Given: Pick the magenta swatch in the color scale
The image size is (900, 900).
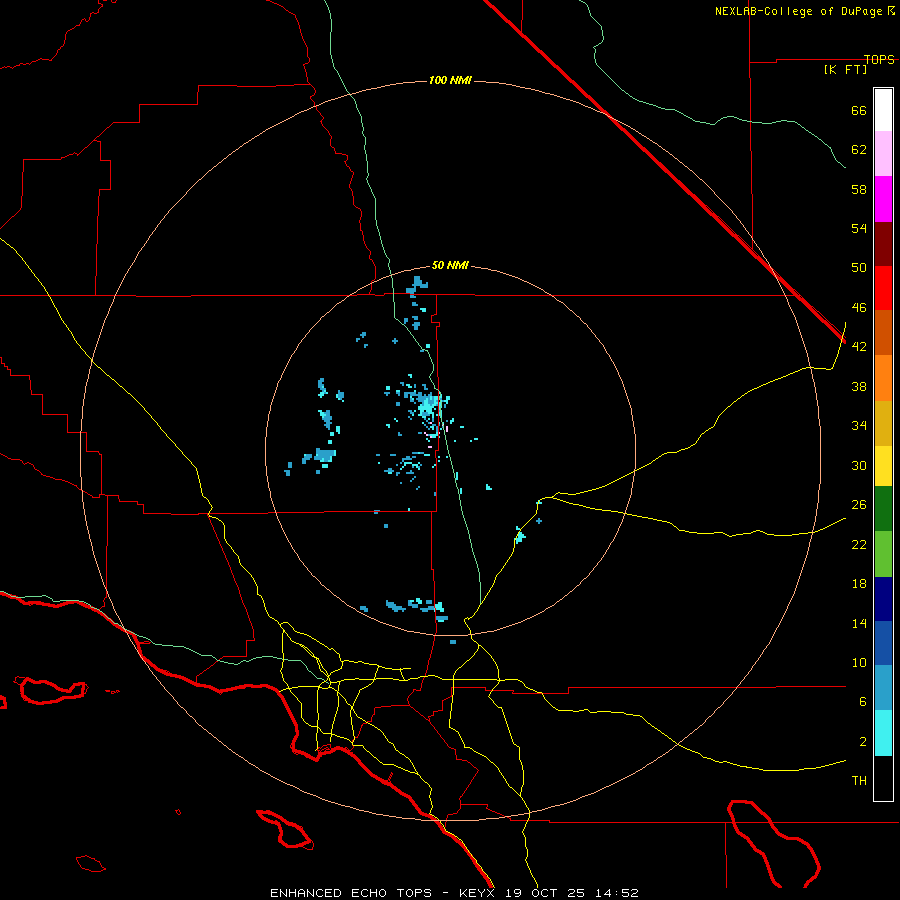Looking at the screenshot, I should point(883,199).
